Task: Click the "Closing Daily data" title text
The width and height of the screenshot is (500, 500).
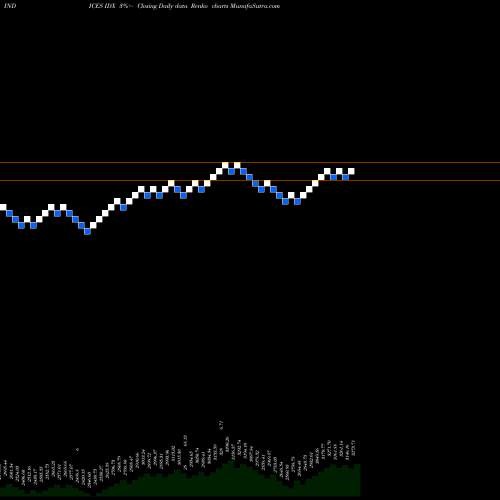Action: coord(162,6)
